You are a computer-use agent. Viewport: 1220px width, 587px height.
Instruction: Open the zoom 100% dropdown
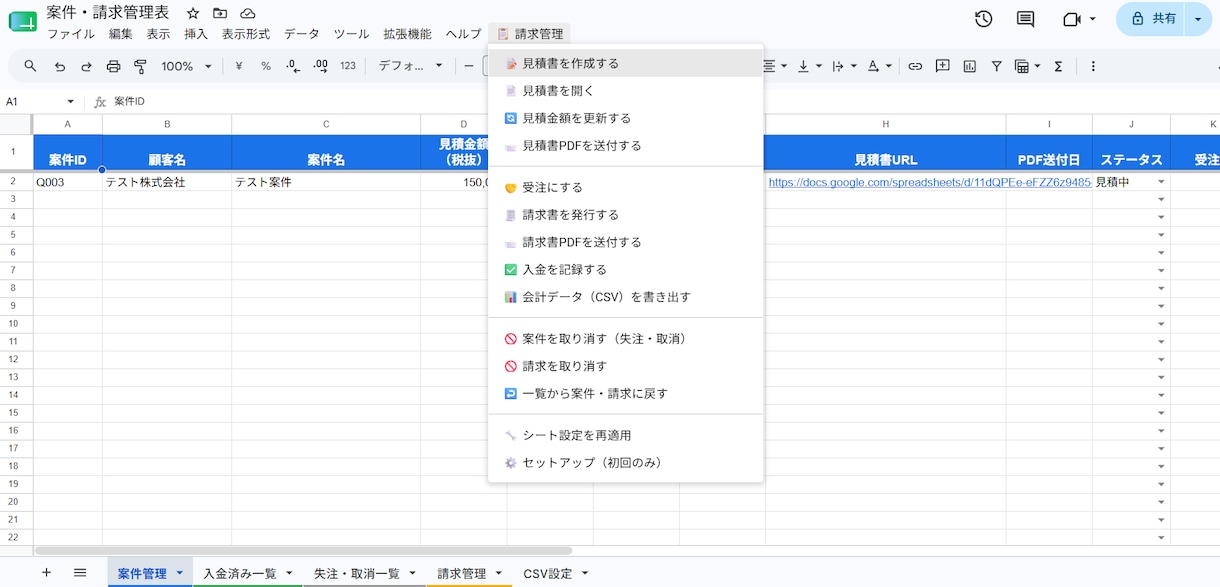coord(187,66)
